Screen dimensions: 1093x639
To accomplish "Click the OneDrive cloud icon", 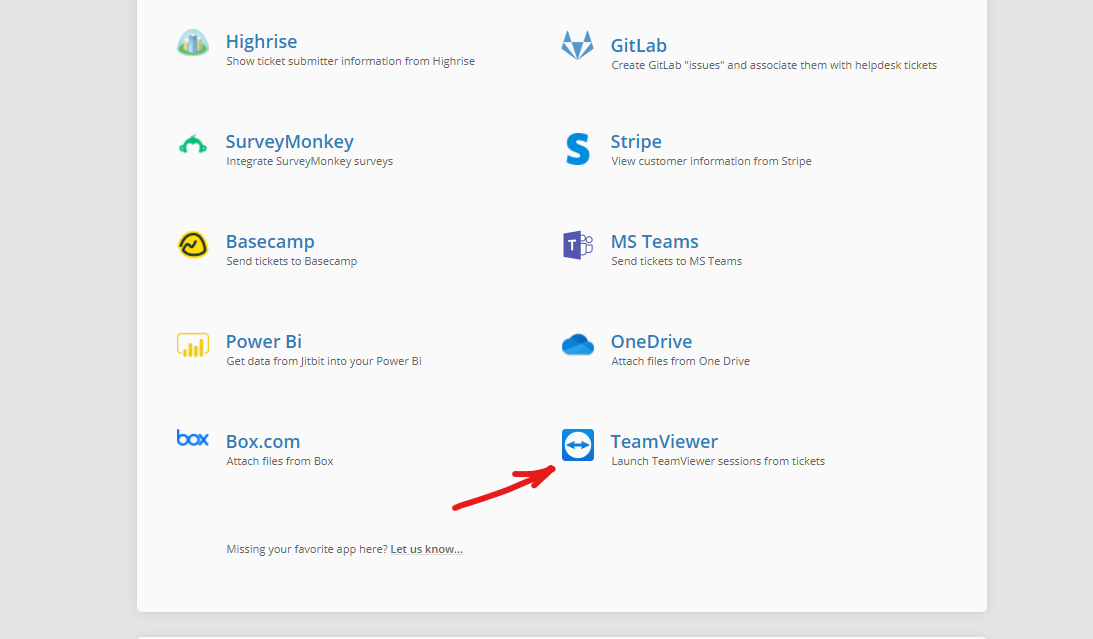I will (577, 345).
